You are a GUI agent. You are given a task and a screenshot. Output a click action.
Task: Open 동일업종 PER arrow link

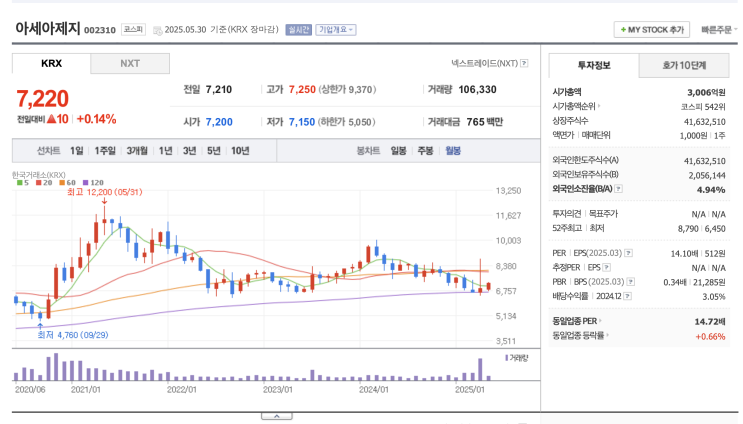click(x=600, y=321)
